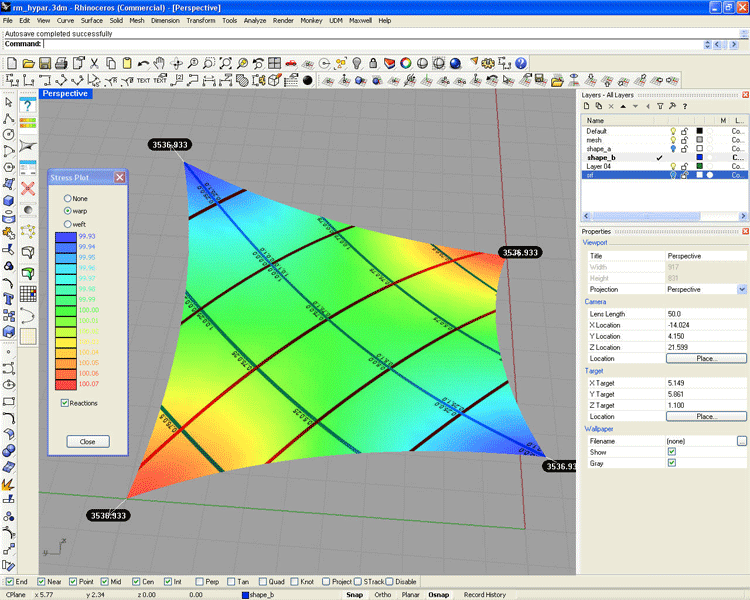Toggle the light bulb visibility for mesh layer
The image size is (750, 600).
coord(672,140)
